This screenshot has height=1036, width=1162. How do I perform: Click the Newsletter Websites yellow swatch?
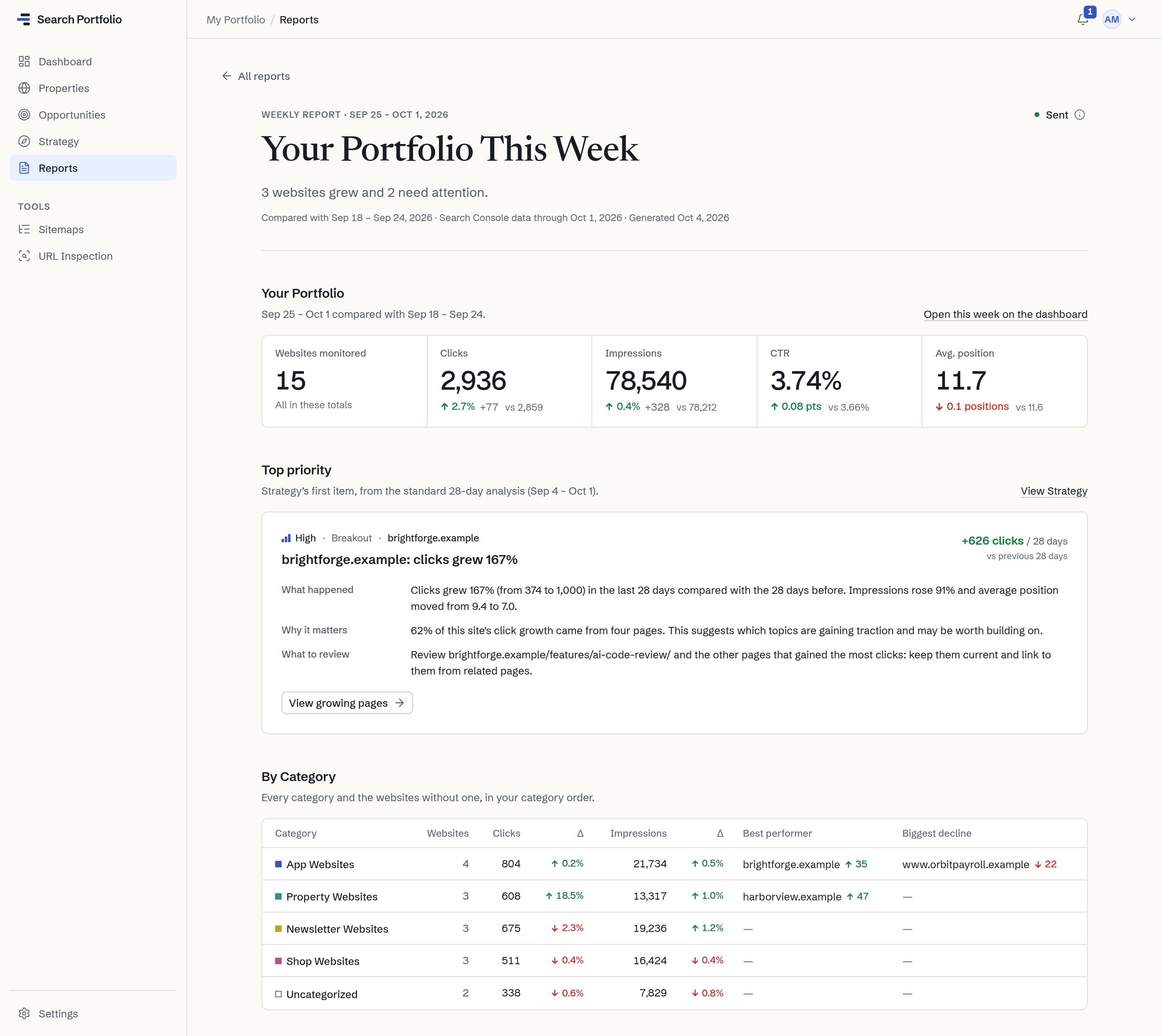click(x=278, y=928)
